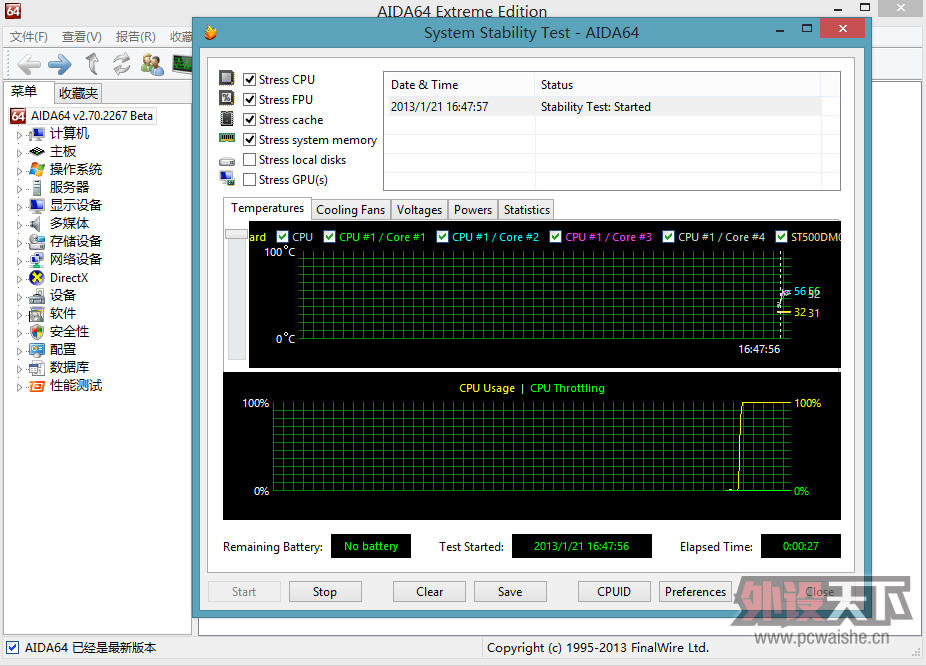Switch to the Powers tab

point(473,210)
